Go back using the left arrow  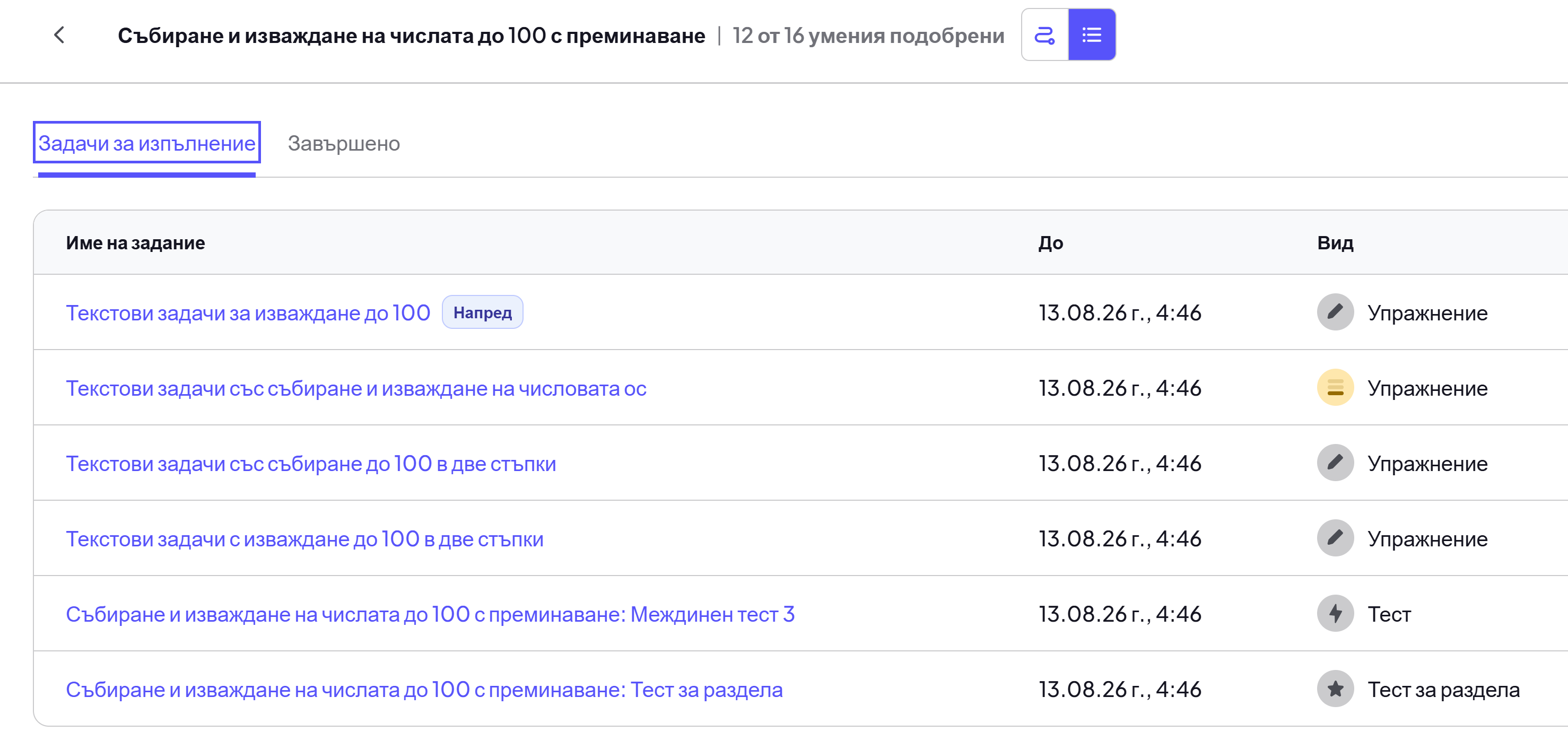point(59,34)
